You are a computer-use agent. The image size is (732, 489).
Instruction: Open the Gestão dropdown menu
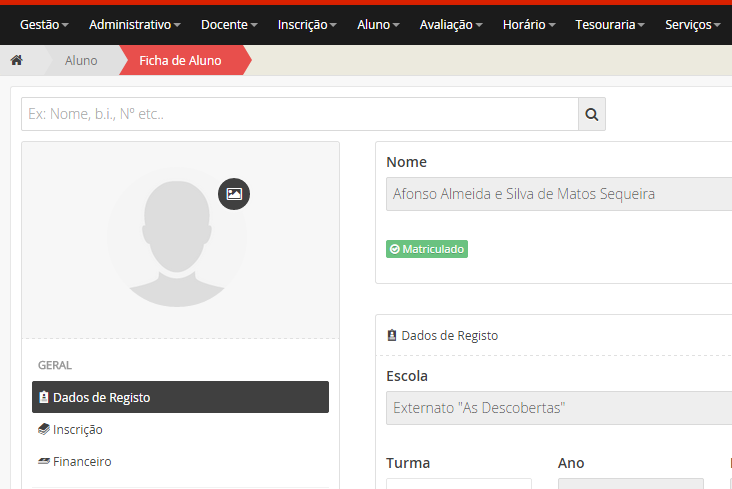point(44,24)
